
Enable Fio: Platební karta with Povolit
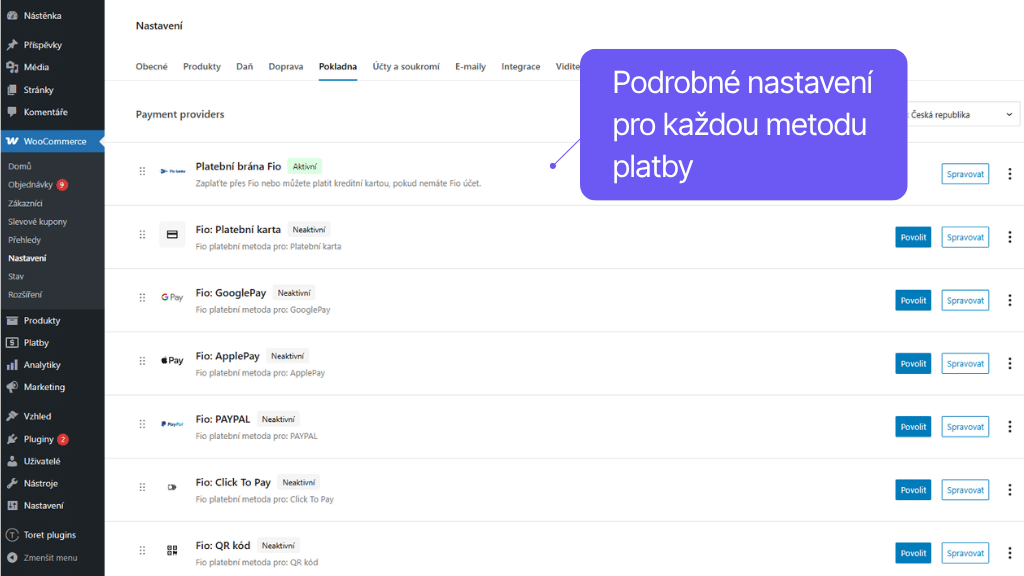click(x=913, y=237)
